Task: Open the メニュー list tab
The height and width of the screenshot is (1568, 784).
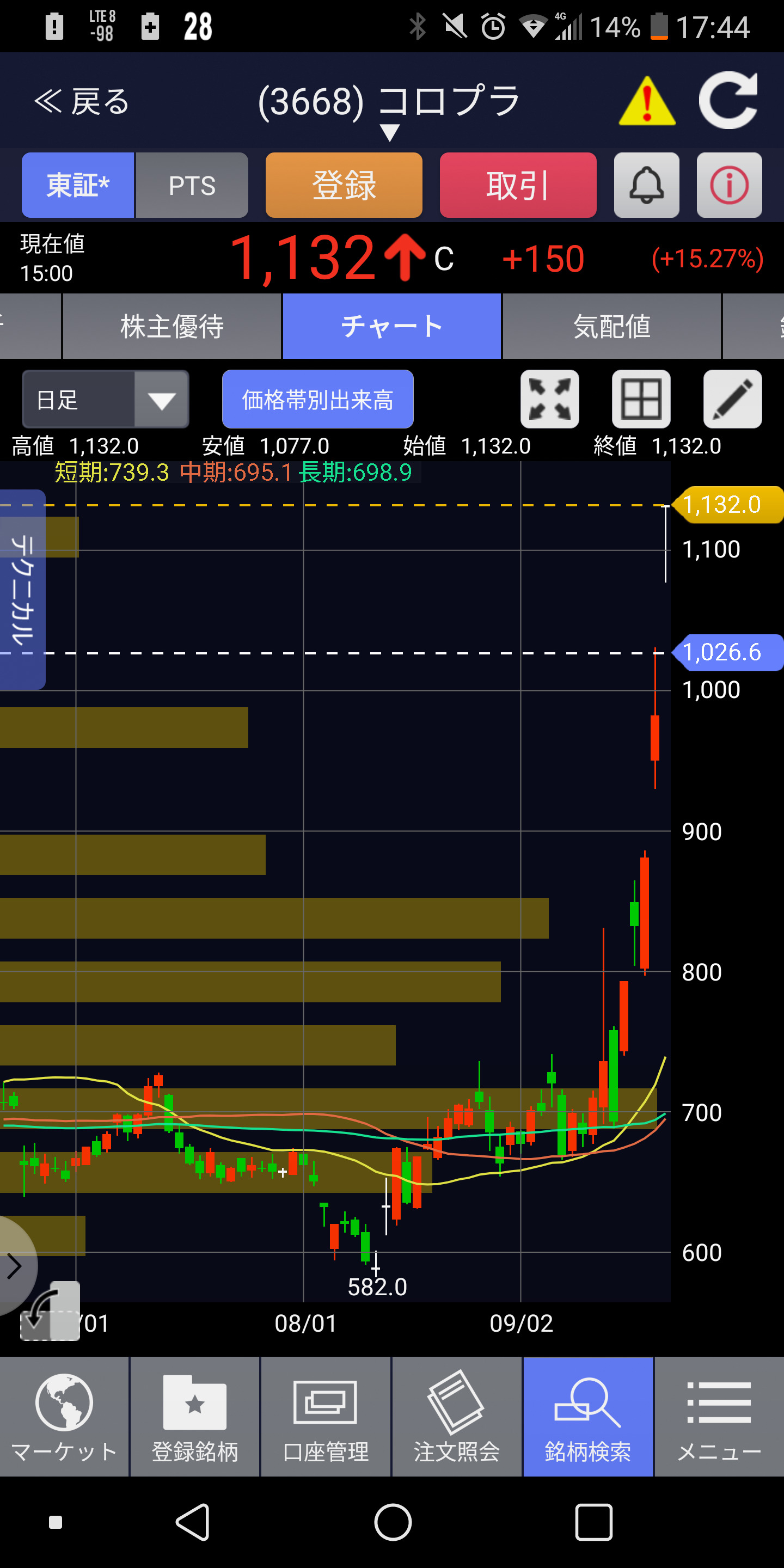Action: [719, 1417]
